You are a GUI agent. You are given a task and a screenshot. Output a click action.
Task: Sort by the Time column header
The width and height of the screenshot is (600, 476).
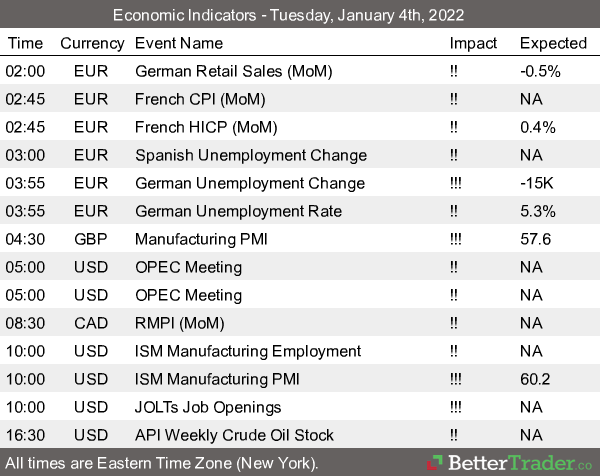(x=25, y=43)
